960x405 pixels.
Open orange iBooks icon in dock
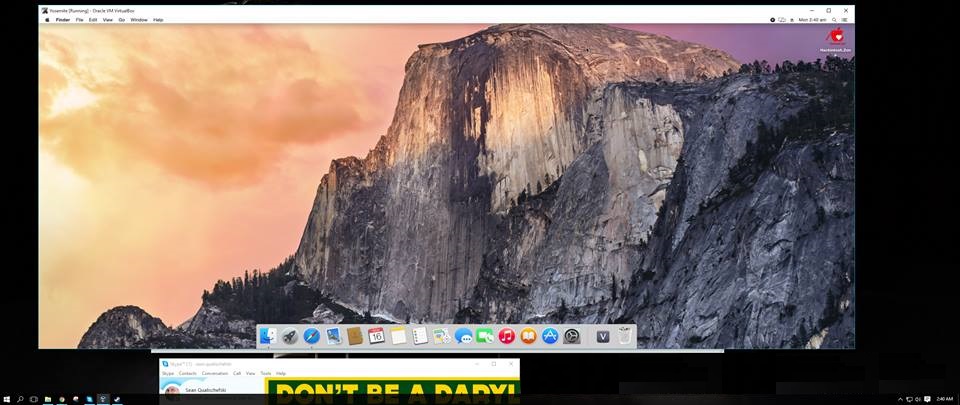tap(528, 336)
